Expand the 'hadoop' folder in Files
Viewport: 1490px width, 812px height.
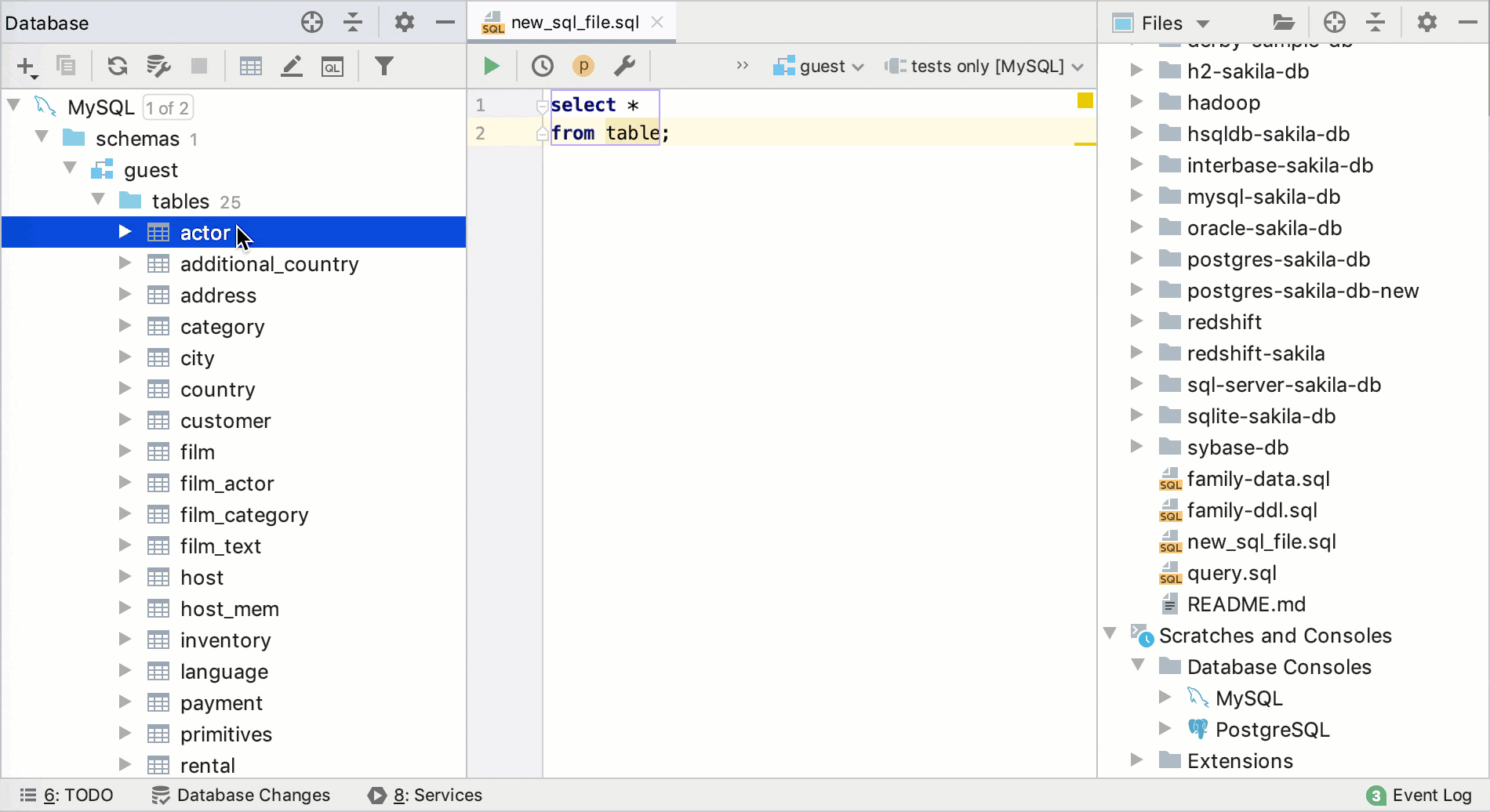coord(1138,102)
